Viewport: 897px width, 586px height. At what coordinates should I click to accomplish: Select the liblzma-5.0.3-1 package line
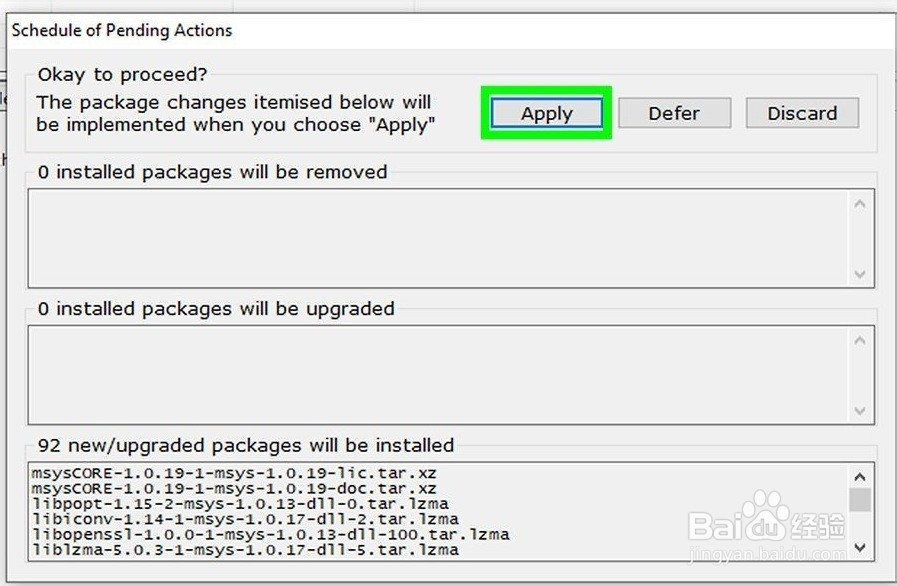(245, 550)
